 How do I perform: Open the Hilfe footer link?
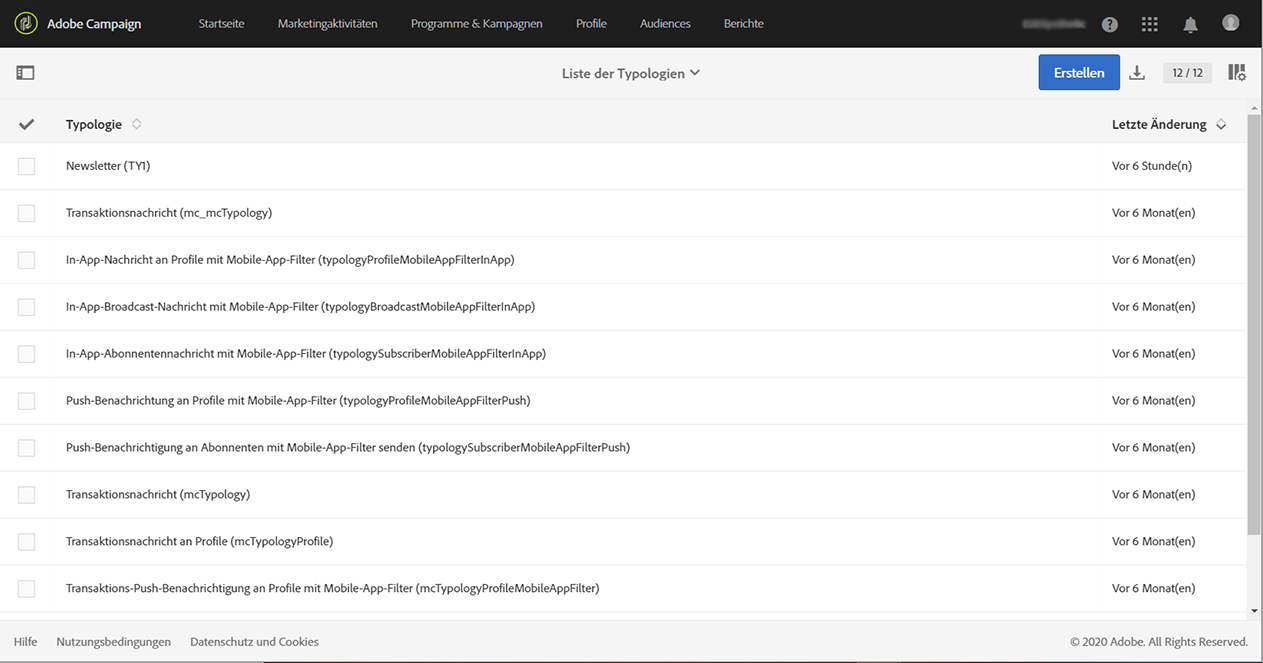point(25,642)
